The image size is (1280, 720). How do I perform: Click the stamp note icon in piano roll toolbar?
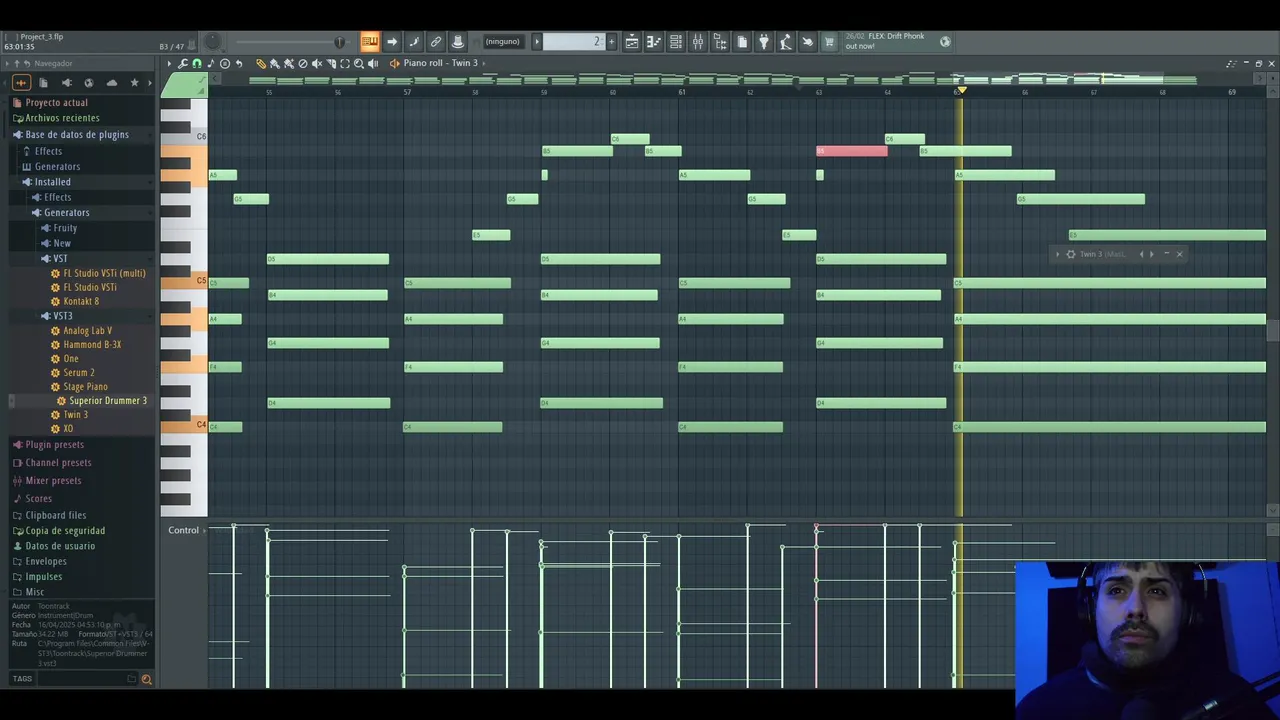[210, 63]
